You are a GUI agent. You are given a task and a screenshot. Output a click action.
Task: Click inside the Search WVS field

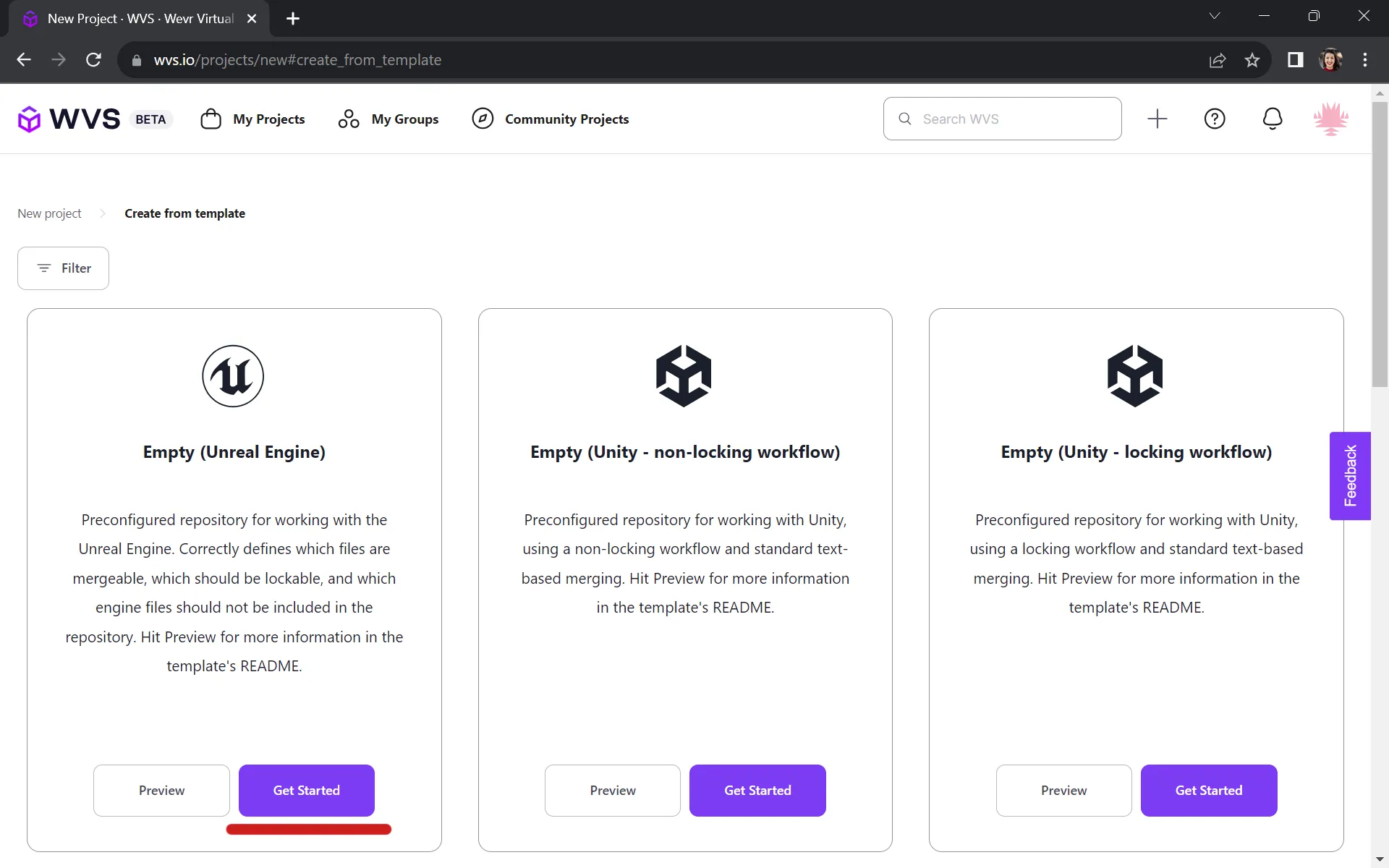[1002, 118]
